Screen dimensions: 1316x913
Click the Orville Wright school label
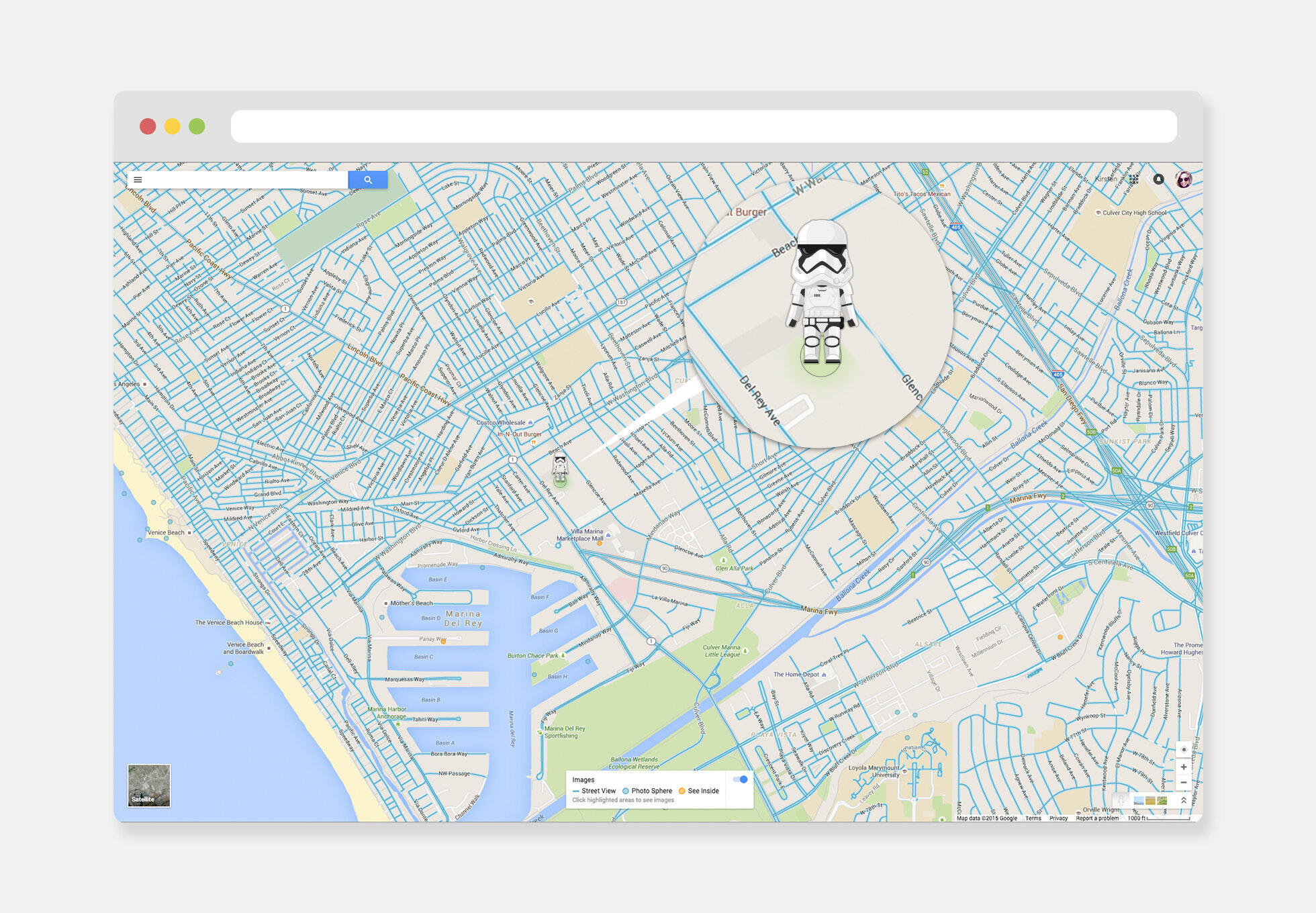point(1100,810)
